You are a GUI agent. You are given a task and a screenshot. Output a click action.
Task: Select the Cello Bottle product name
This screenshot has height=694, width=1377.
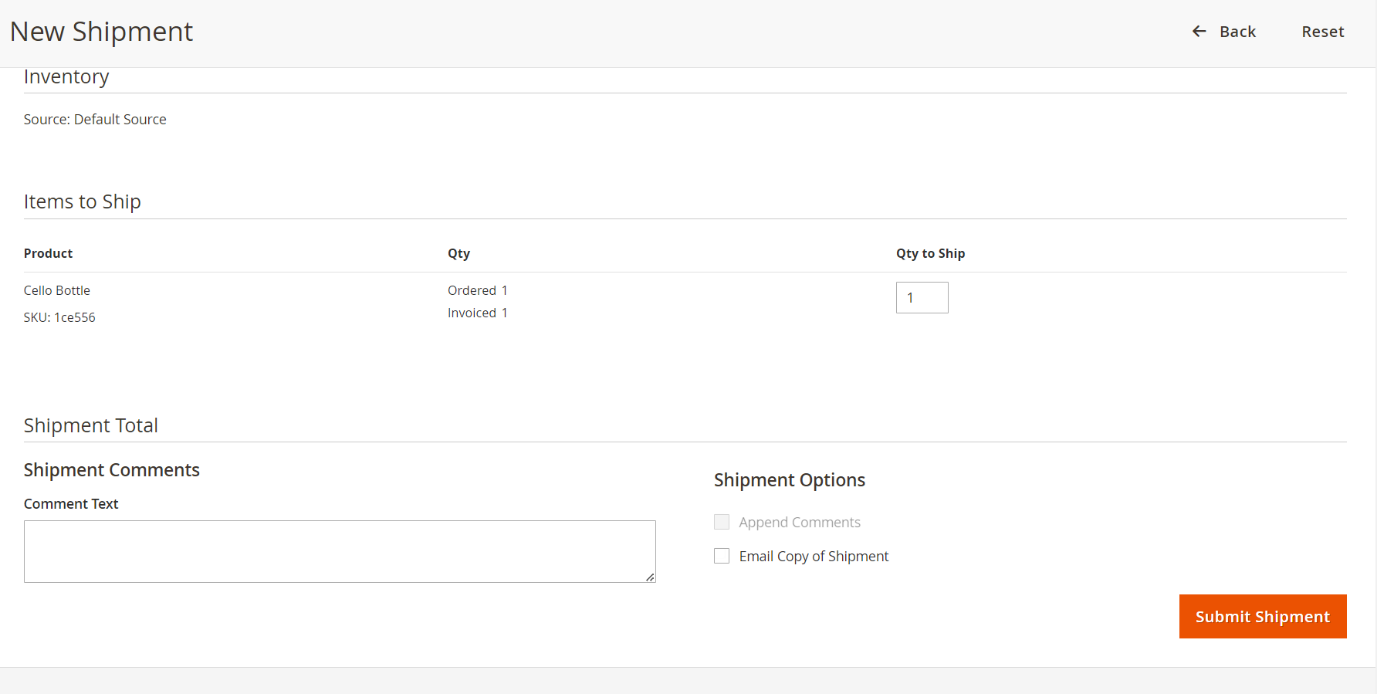coord(57,291)
